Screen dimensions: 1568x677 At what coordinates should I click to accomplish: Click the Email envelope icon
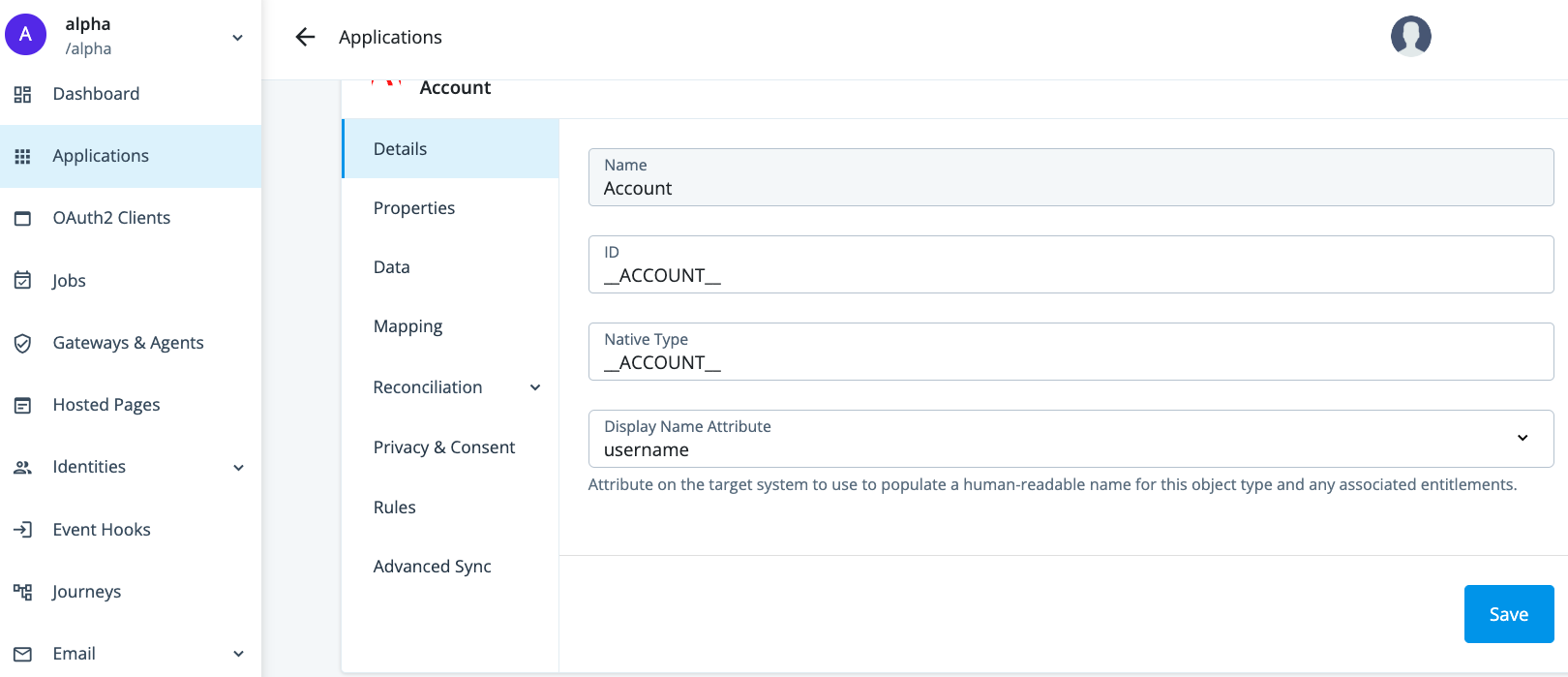click(22, 654)
